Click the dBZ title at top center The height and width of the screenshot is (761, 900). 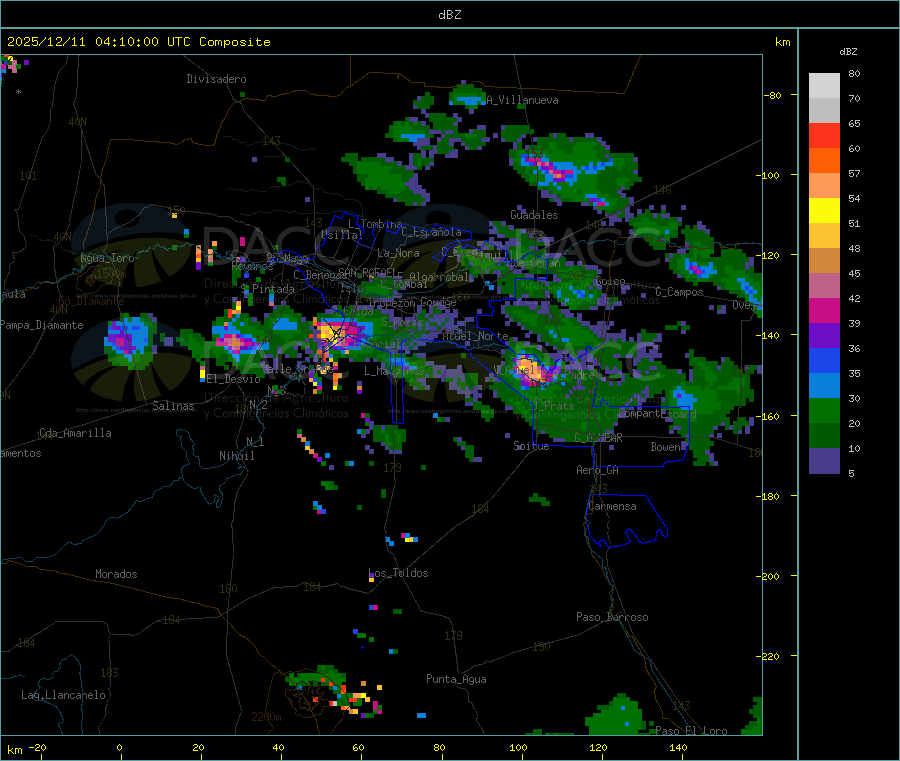tap(449, 15)
